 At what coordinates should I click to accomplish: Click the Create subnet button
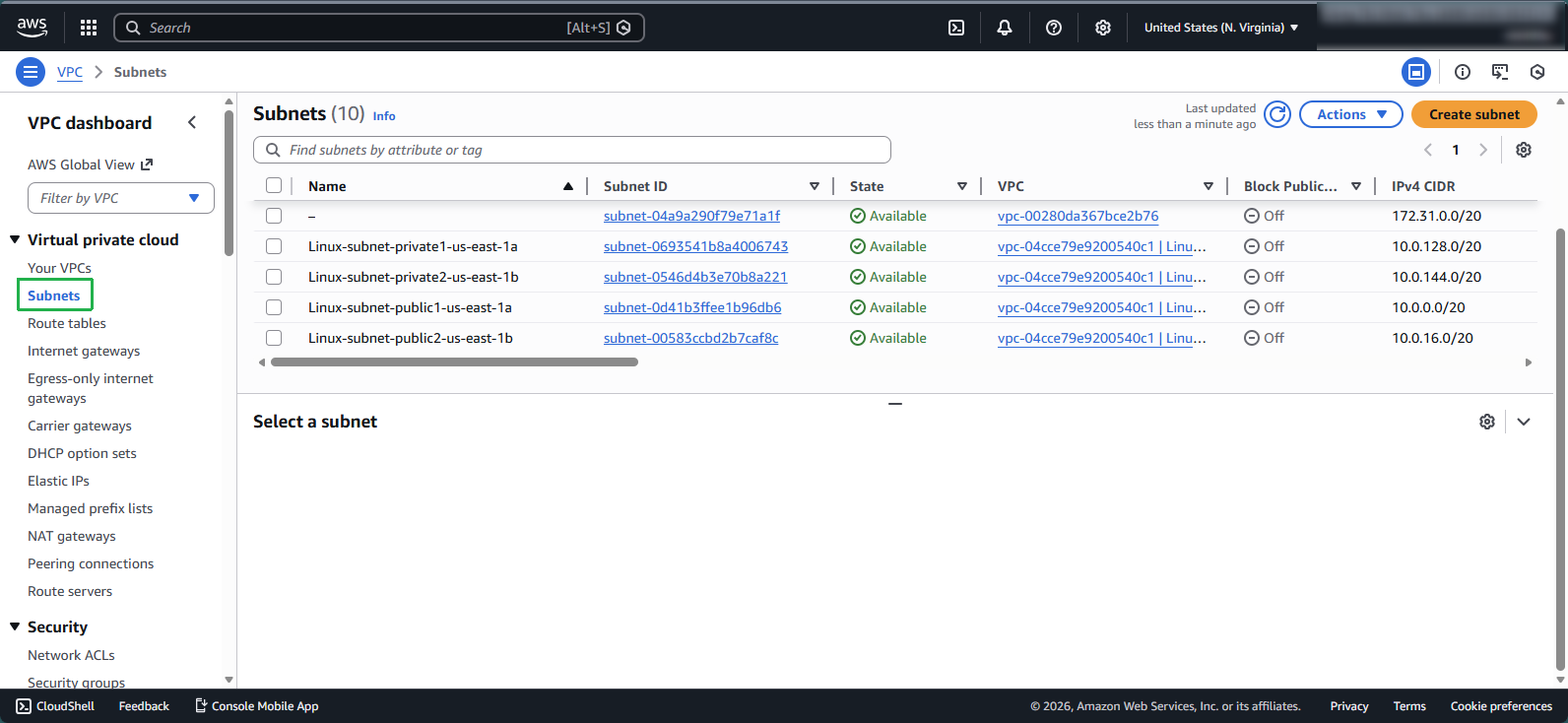pos(1474,114)
